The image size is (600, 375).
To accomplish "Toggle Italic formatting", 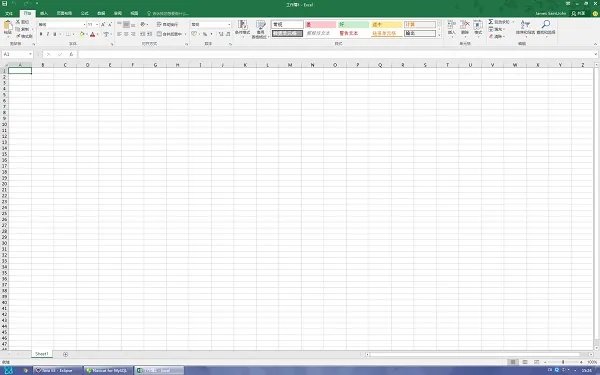I will [x=48, y=34].
